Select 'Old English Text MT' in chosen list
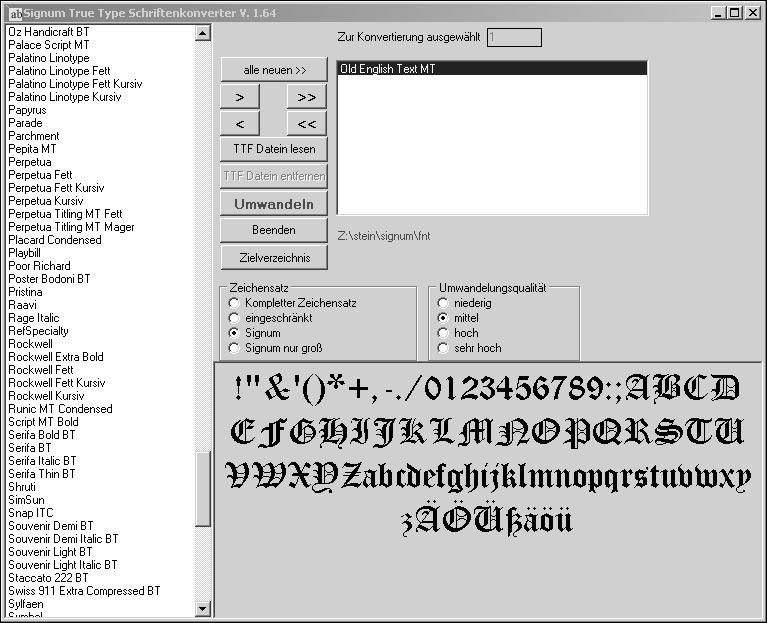 (492, 68)
